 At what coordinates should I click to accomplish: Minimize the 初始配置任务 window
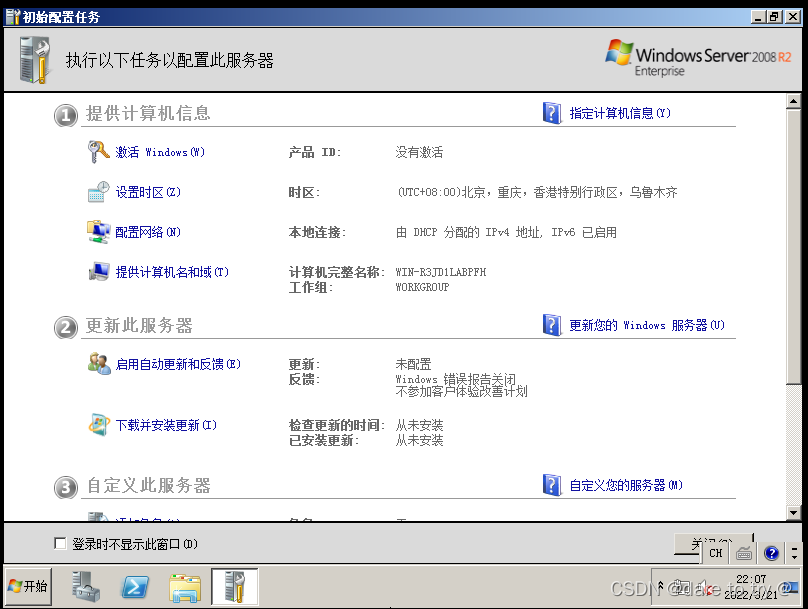pos(758,16)
